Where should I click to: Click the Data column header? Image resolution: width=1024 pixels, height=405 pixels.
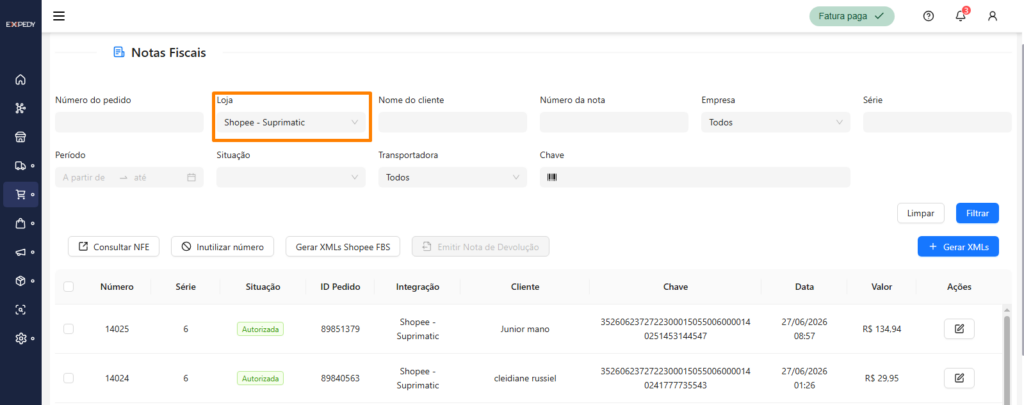[805, 287]
